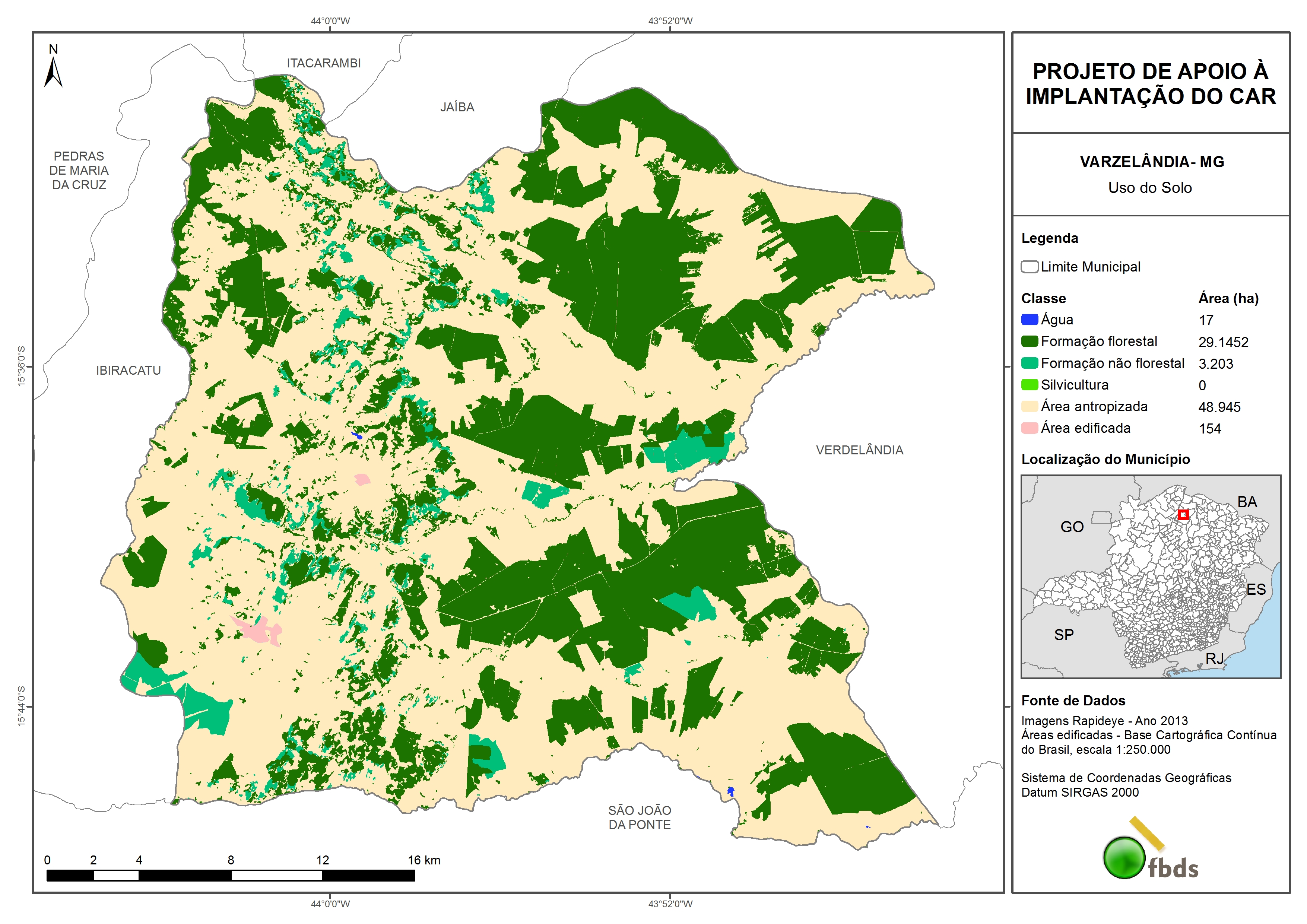Click the teal Formação não florestal swatch

[1029, 363]
